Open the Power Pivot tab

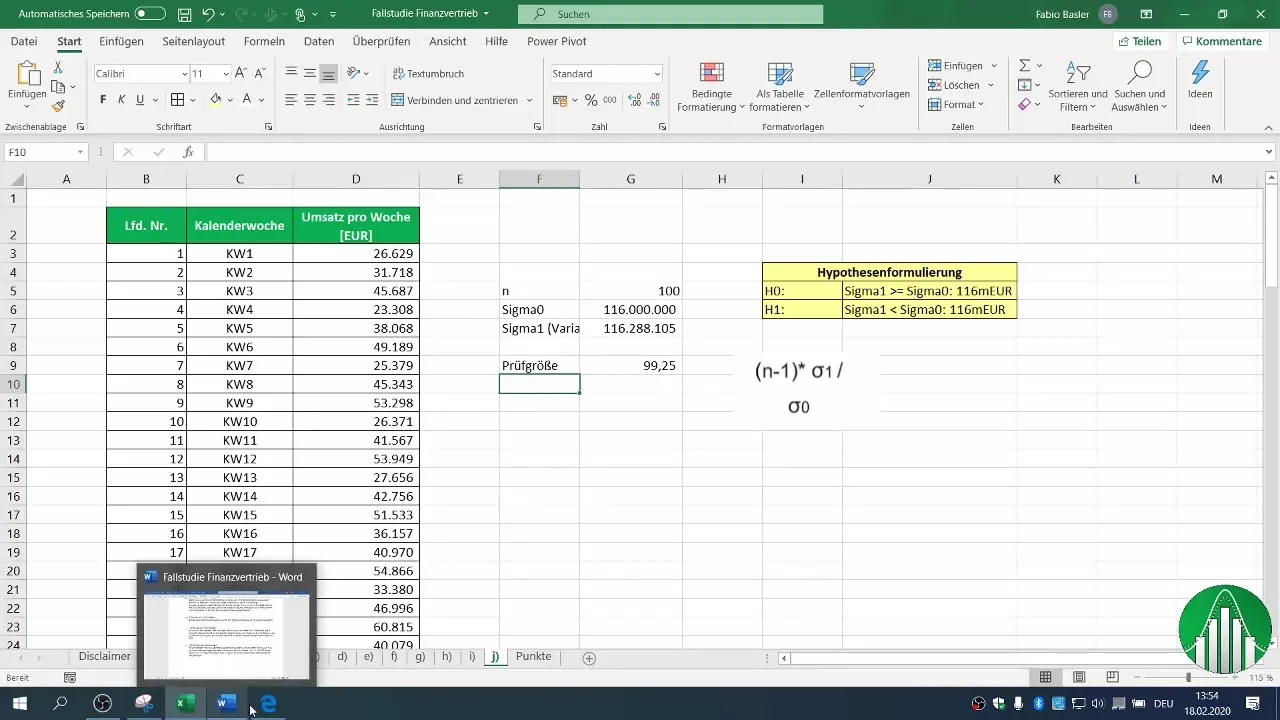pos(556,41)
